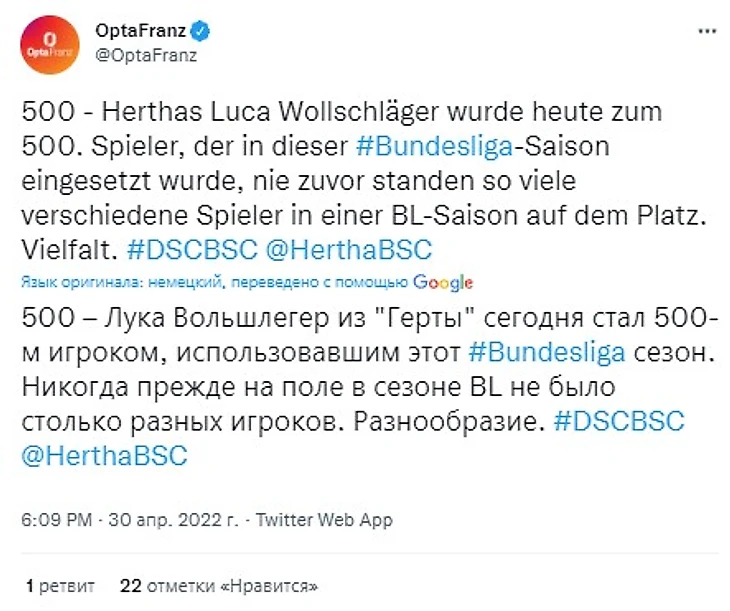Click the Google logo in translation notice
730x611 pixels.
[x=443, y=282]
